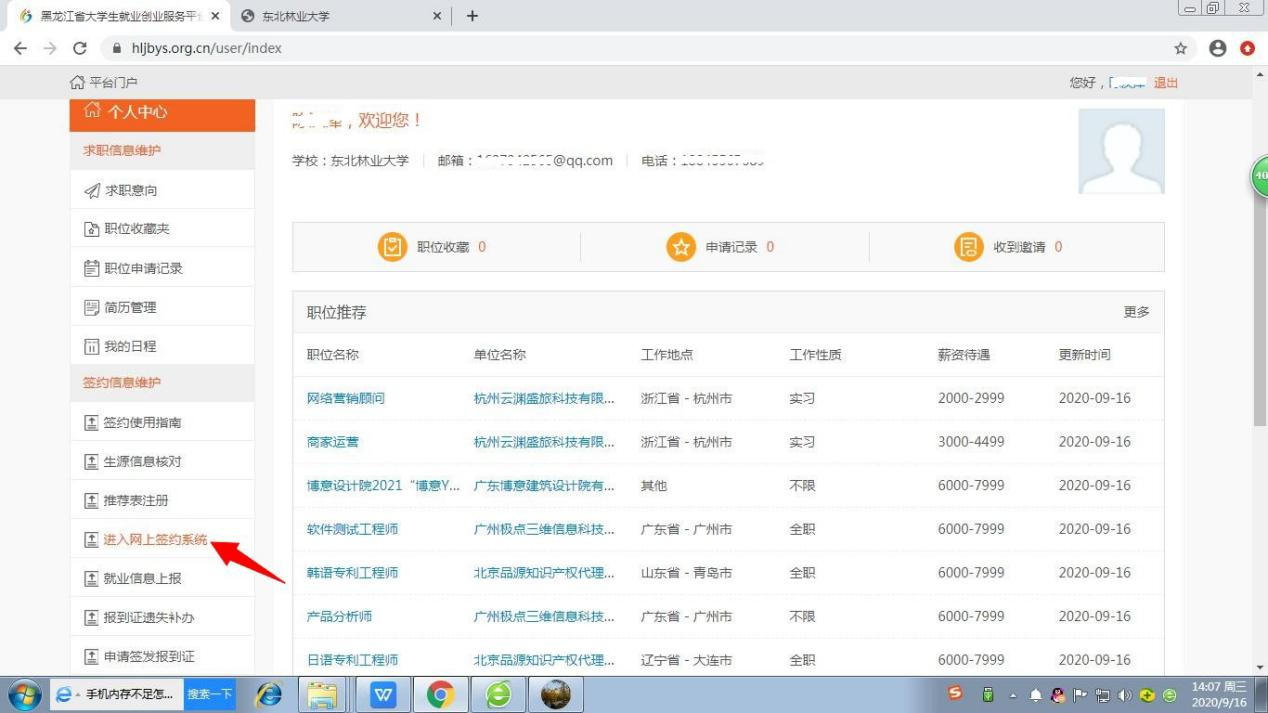Open job 网络营销顾问
1268x713 pixels.
(345, 398)
